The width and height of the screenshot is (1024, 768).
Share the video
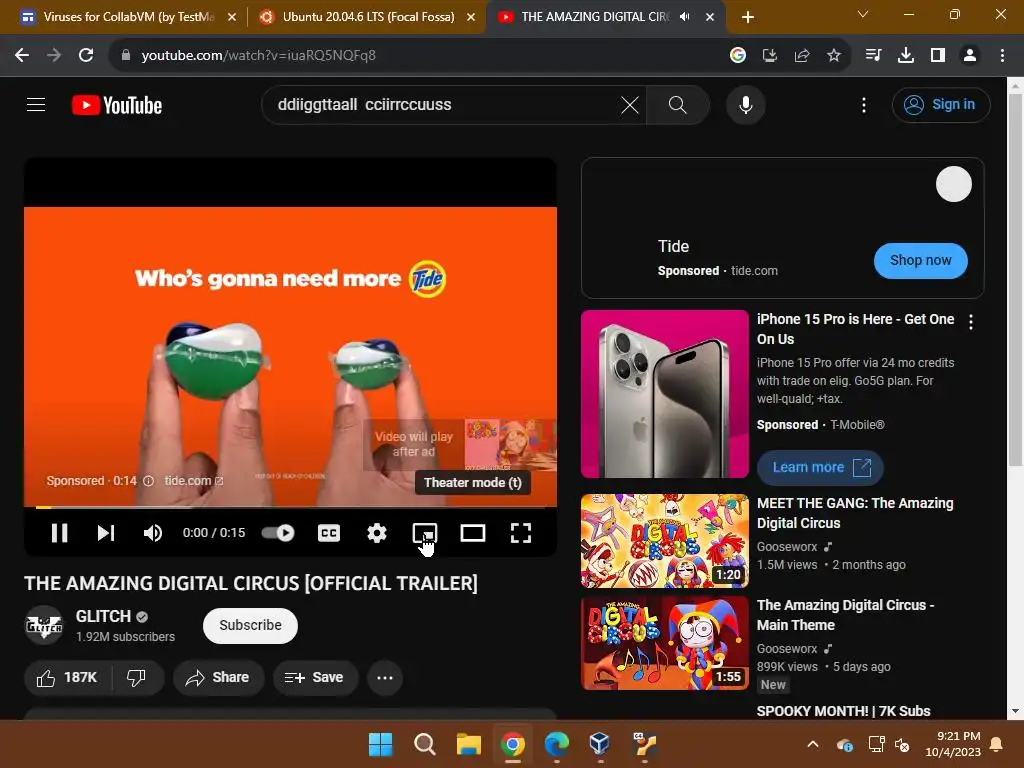pos(218,678)
